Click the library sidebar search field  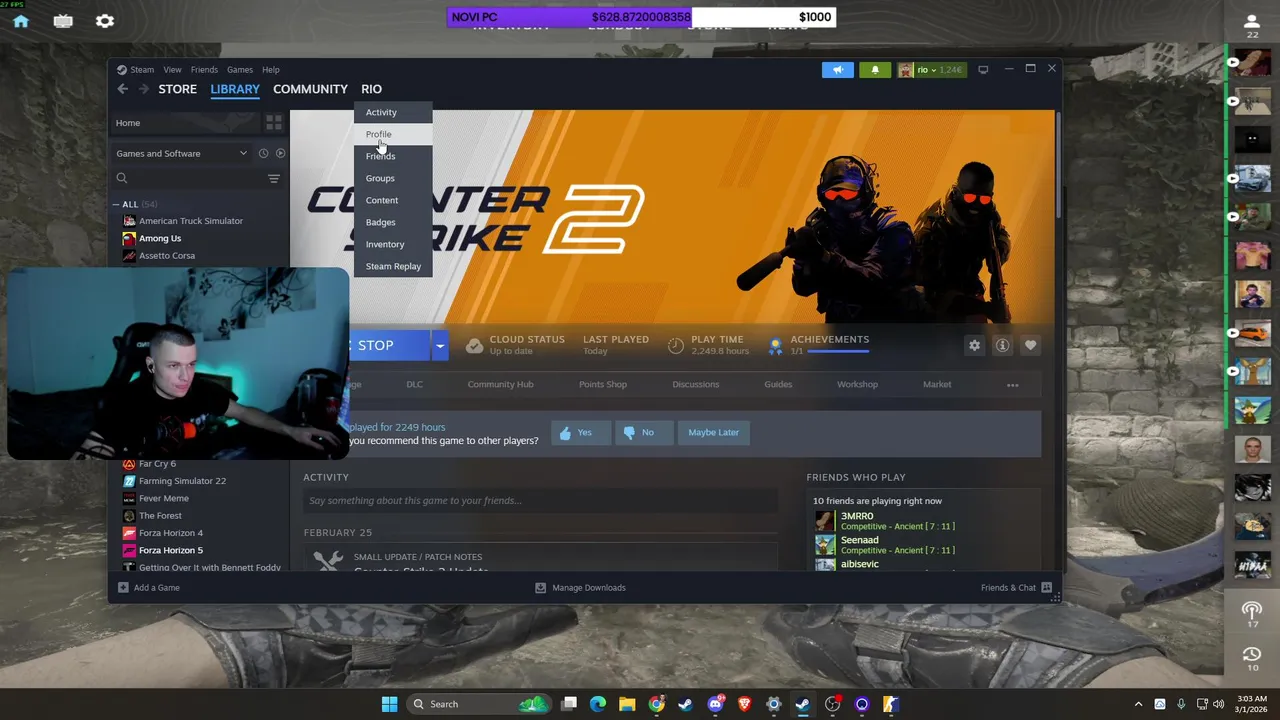click(188, 178)
